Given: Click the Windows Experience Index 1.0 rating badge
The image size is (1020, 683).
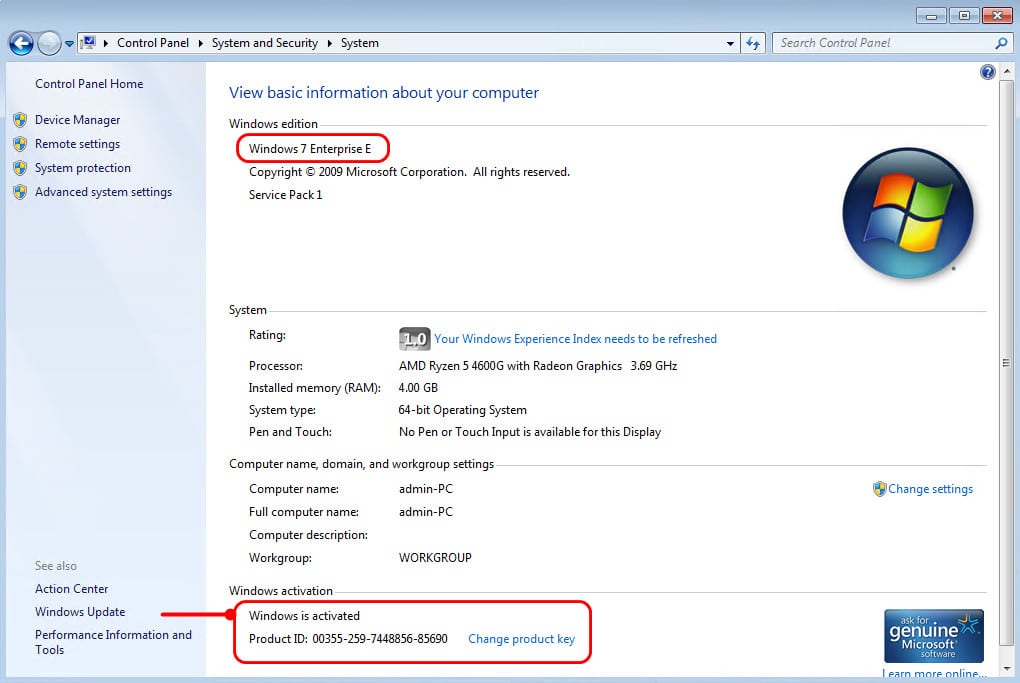Looking at the screenshot, I should 414,339.
